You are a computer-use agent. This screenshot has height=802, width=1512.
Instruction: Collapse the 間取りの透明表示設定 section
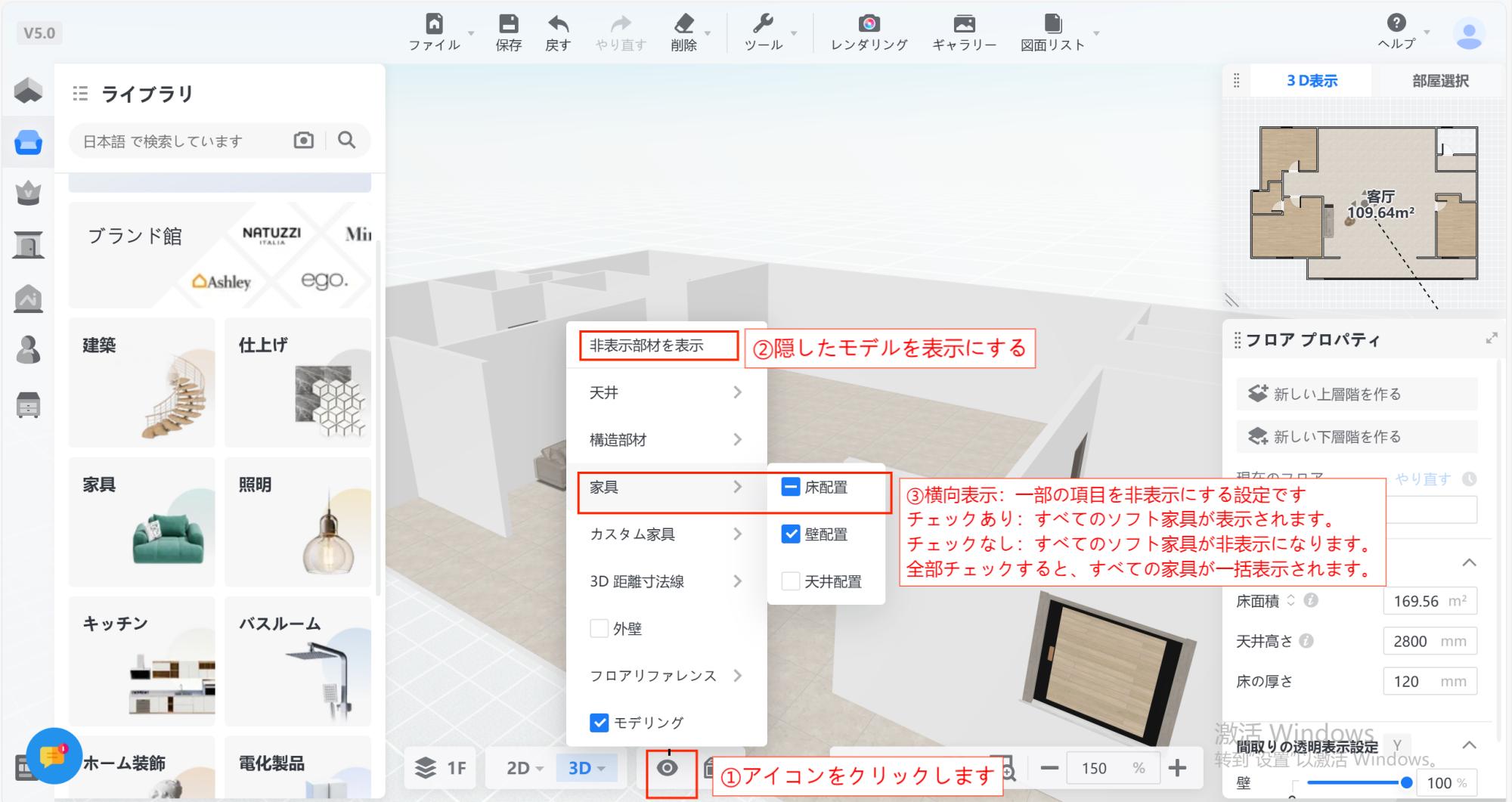click(x=1469, y=745)
